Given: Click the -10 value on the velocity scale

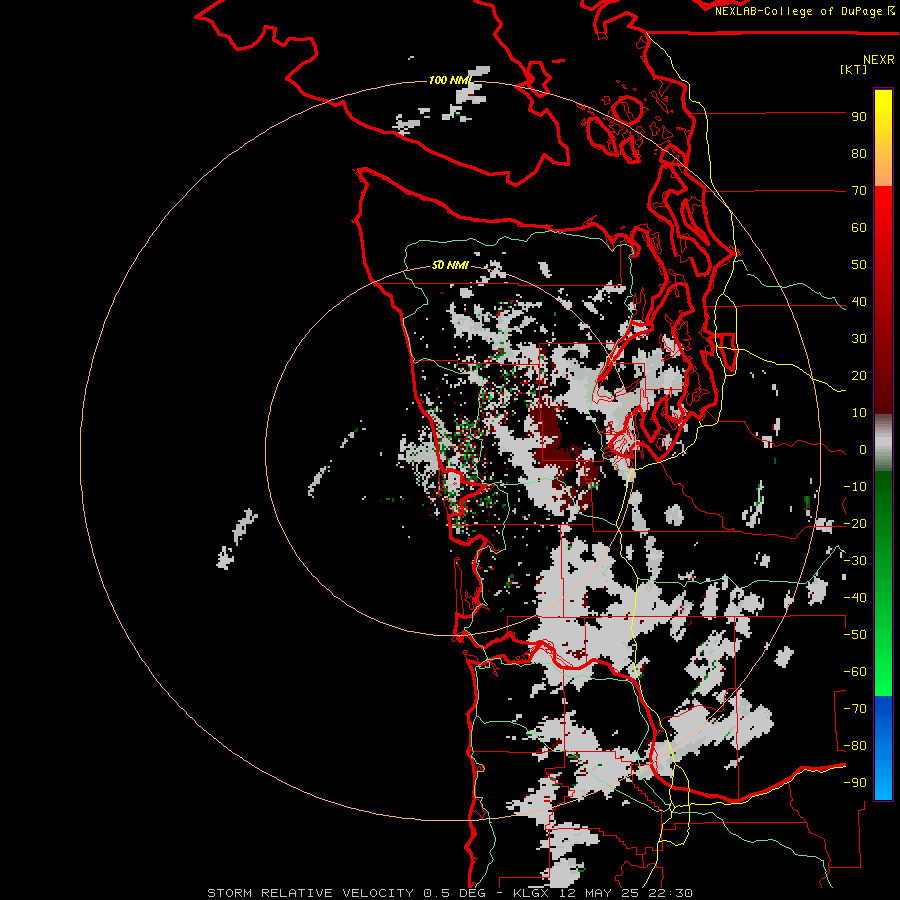Looking at the screenshot, I should click(x=855, y=487).
